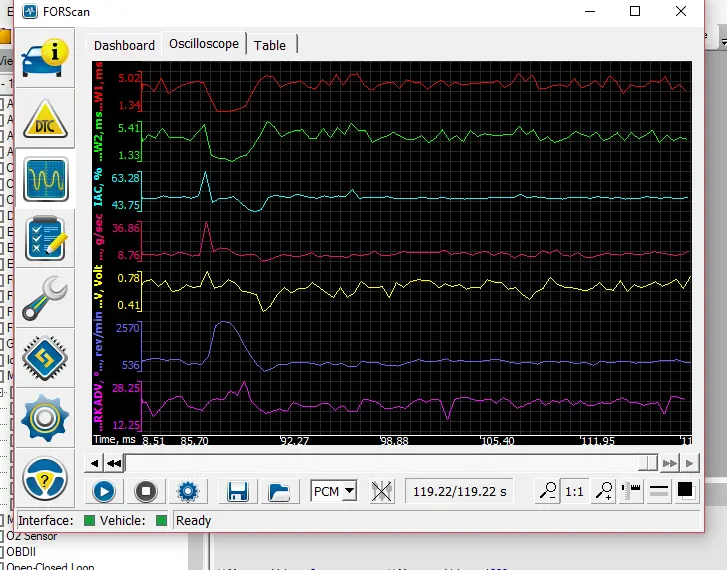Rewind timeline with double left arrow
This screenshot has height=570, width=727.
[x=114, y=463]
